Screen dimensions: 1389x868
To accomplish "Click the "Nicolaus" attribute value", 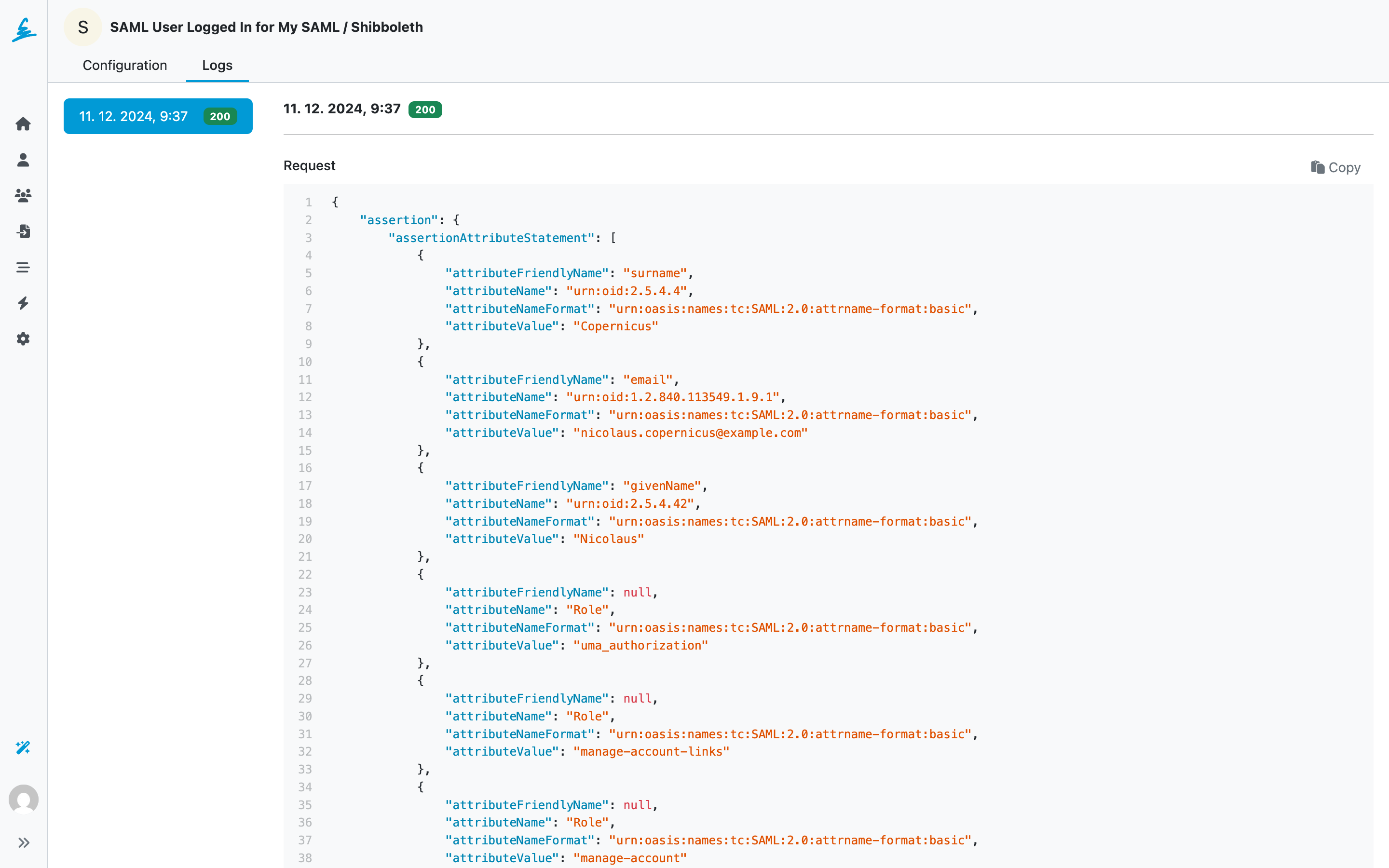I will tap(609, 539).
